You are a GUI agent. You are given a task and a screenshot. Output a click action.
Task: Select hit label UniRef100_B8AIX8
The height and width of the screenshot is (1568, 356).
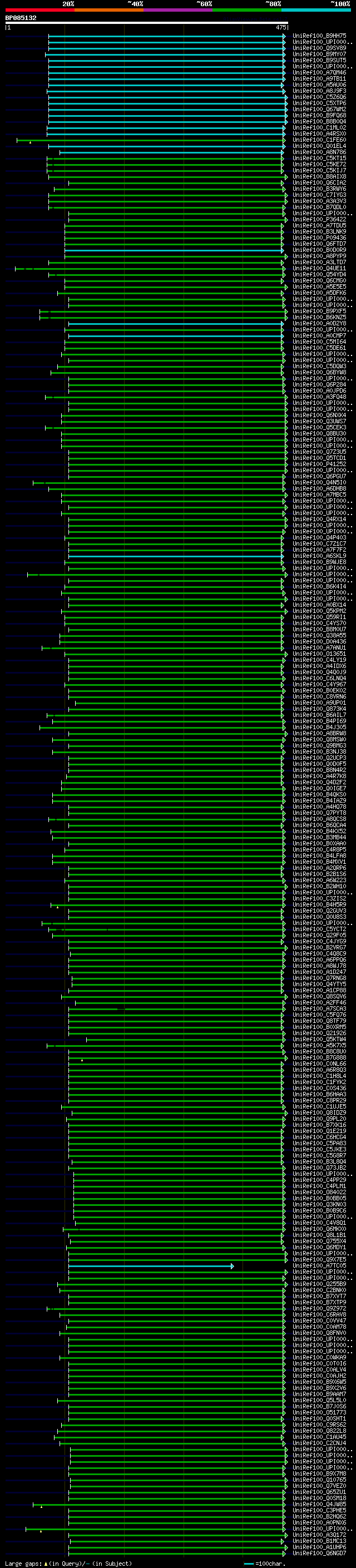point(319,176)
